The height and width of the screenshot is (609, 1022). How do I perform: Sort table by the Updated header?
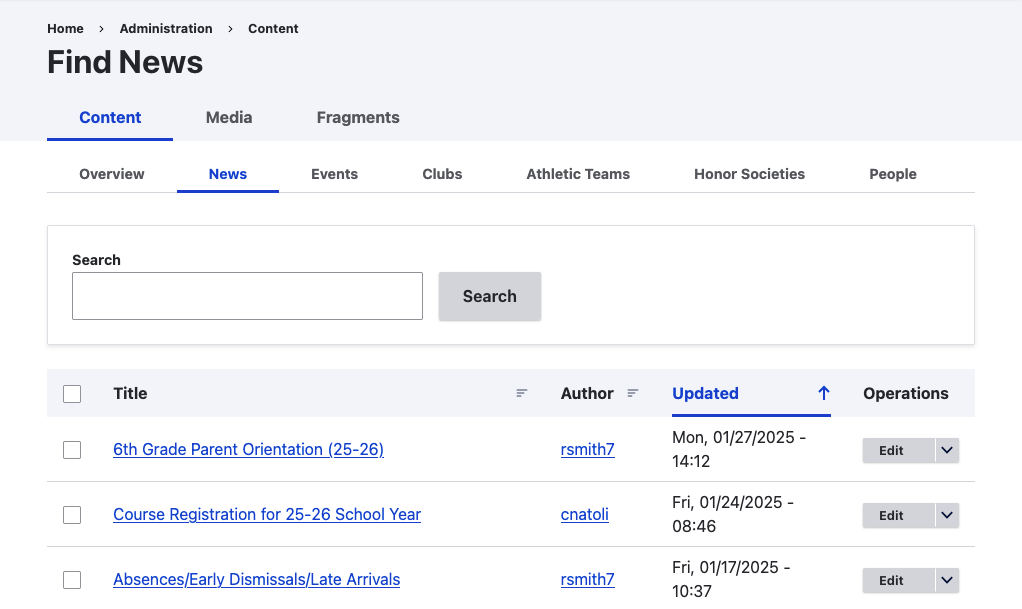click(x=705, y=393)
